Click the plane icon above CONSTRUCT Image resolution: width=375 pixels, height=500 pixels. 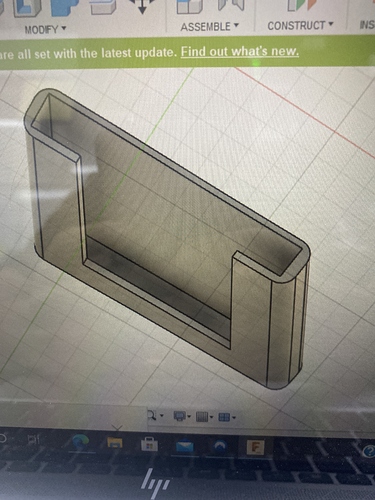click(x=301, y=5)
